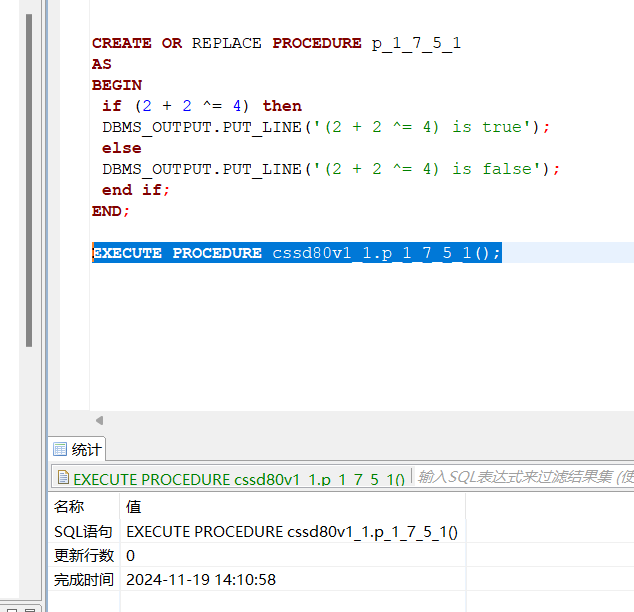634x612 pixels.
Task: Click the 'END;' line in the editor
Action: click(x=111, y=211)
